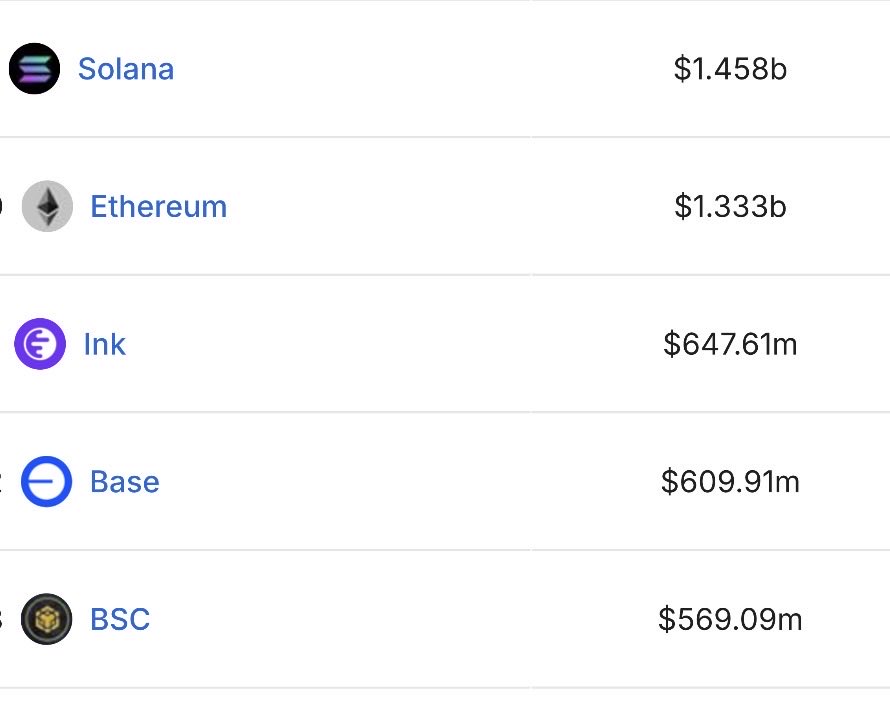Open the Ethereum chain link

[158, 207]
